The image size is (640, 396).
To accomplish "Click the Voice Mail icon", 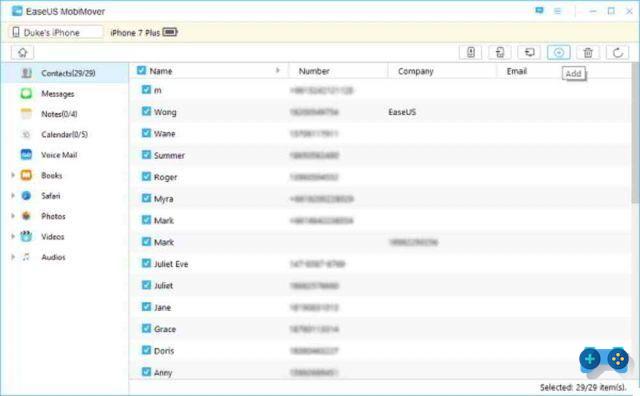I will coord(26,155).
